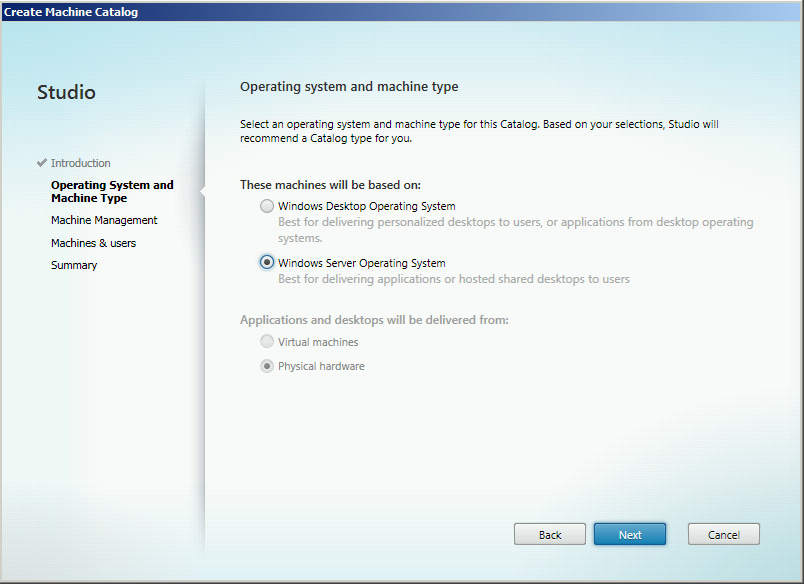804x584 pixels.
Task: Click the checkmark icon beside Introduction
Action: [42, 163]
